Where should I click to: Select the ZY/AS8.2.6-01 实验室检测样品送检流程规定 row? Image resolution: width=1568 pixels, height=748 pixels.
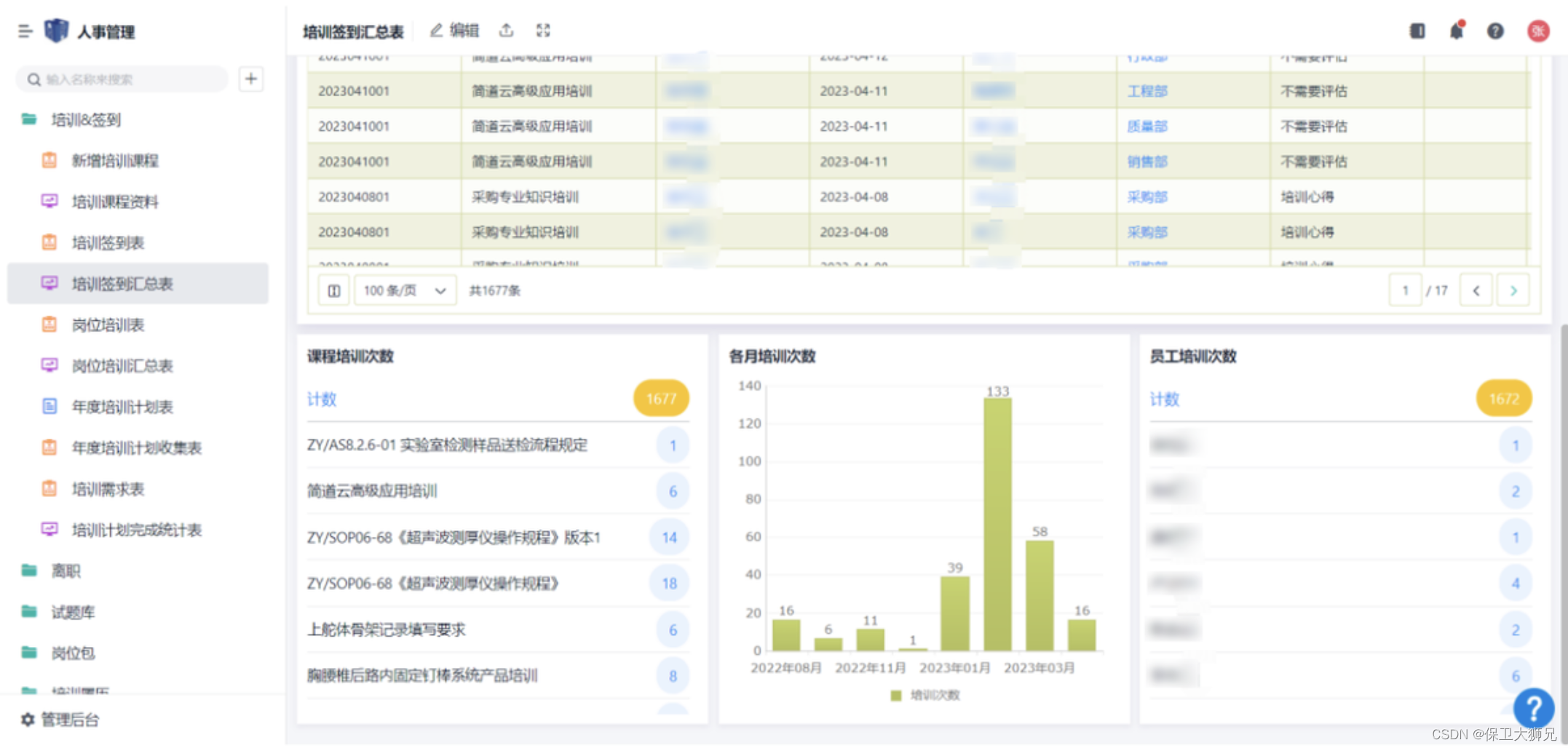498,445
